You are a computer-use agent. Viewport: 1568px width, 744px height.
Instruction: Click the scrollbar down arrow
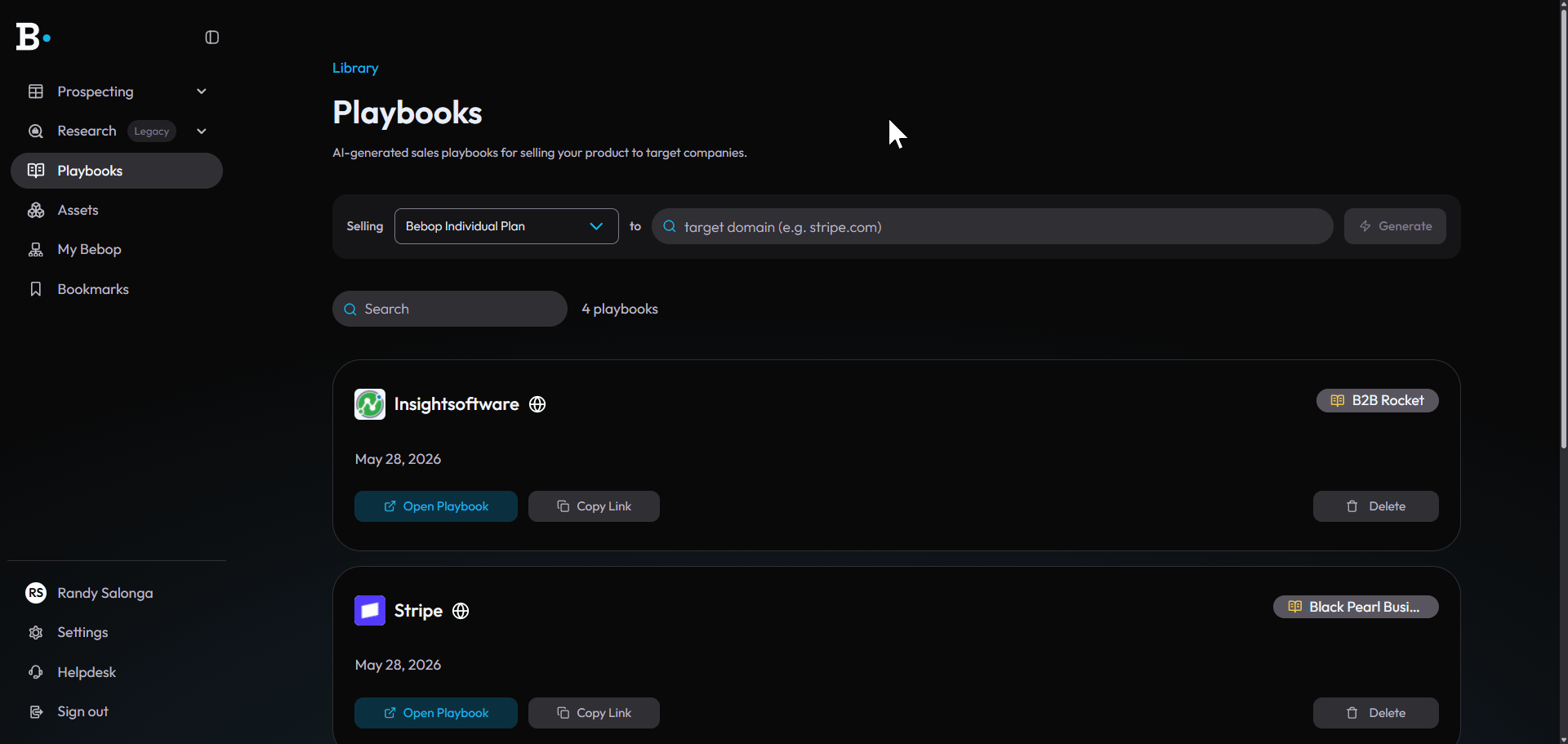click(x=1563, y=739)
